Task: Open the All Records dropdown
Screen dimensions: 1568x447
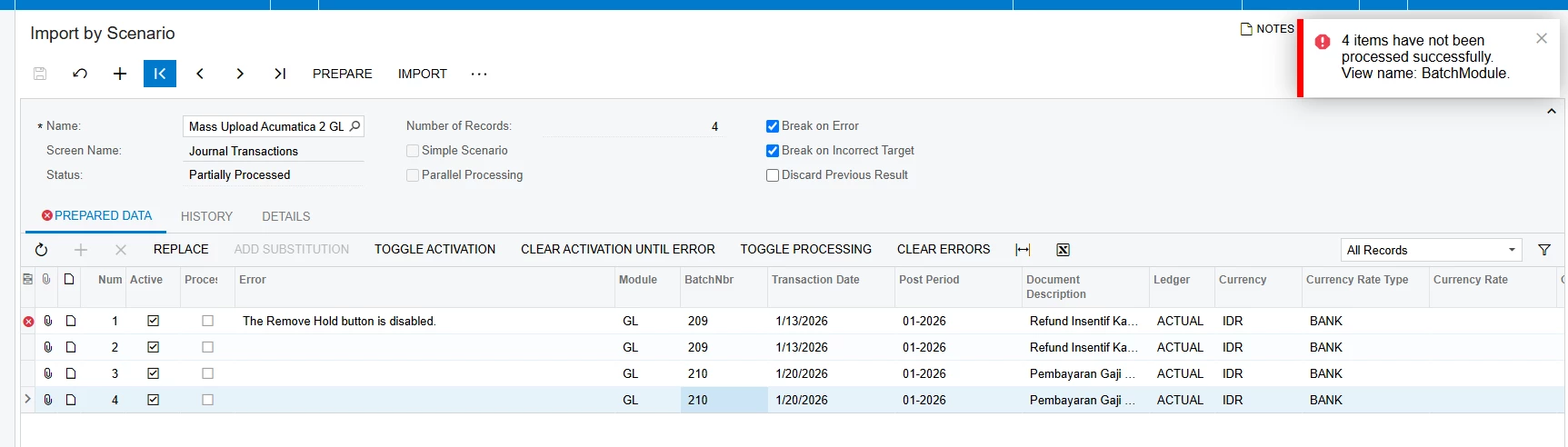Action: [1432, 250]
